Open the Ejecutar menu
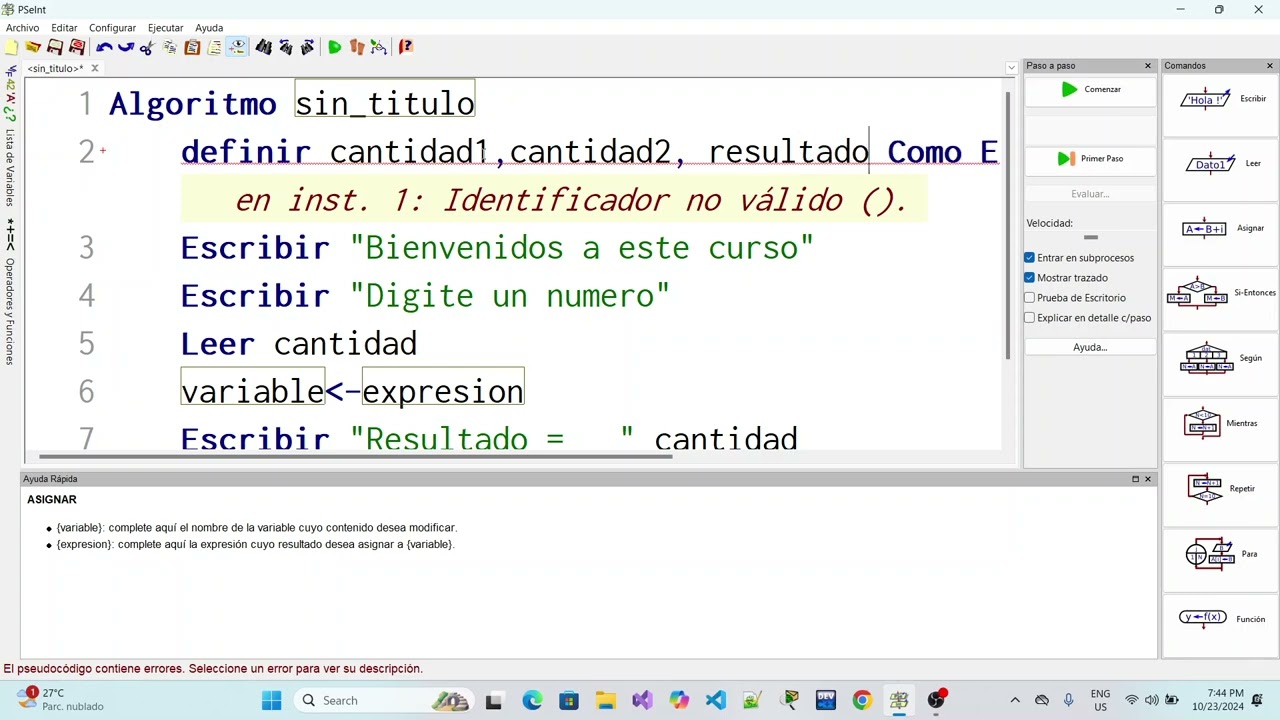This screenshot has height=720, width=1280. (x=165, y=28)
